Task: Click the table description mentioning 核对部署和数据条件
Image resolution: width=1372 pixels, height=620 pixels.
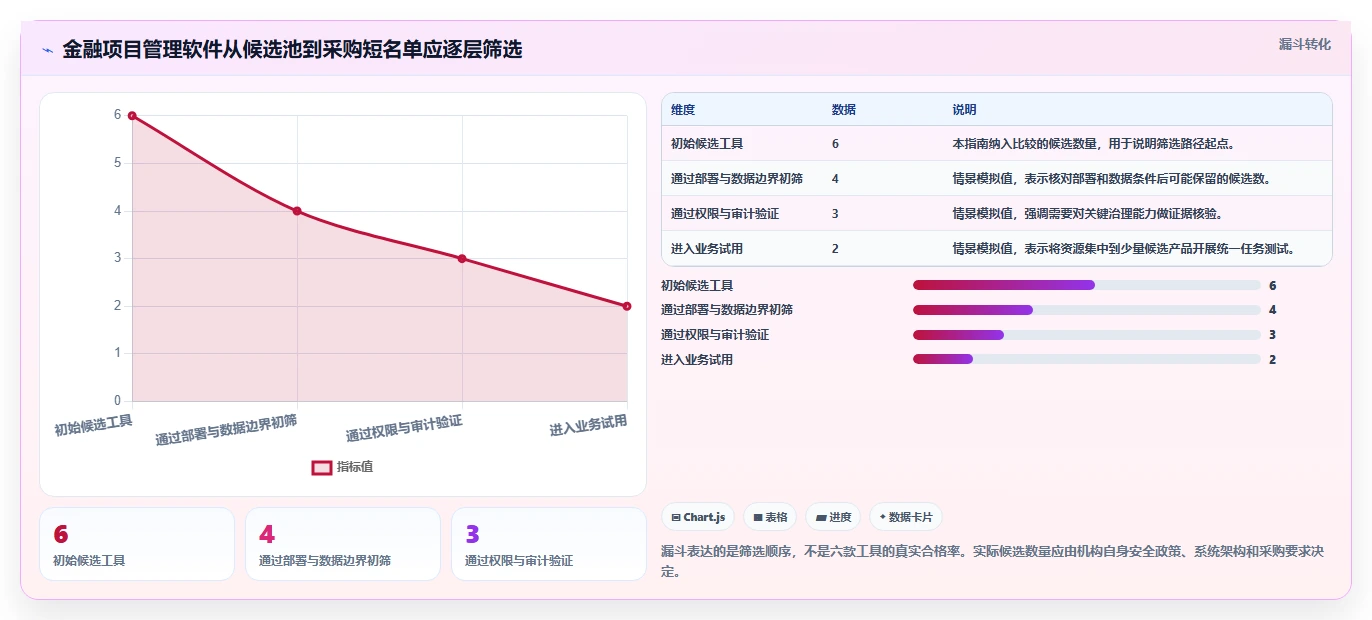Action: [x=1111, y=179]
